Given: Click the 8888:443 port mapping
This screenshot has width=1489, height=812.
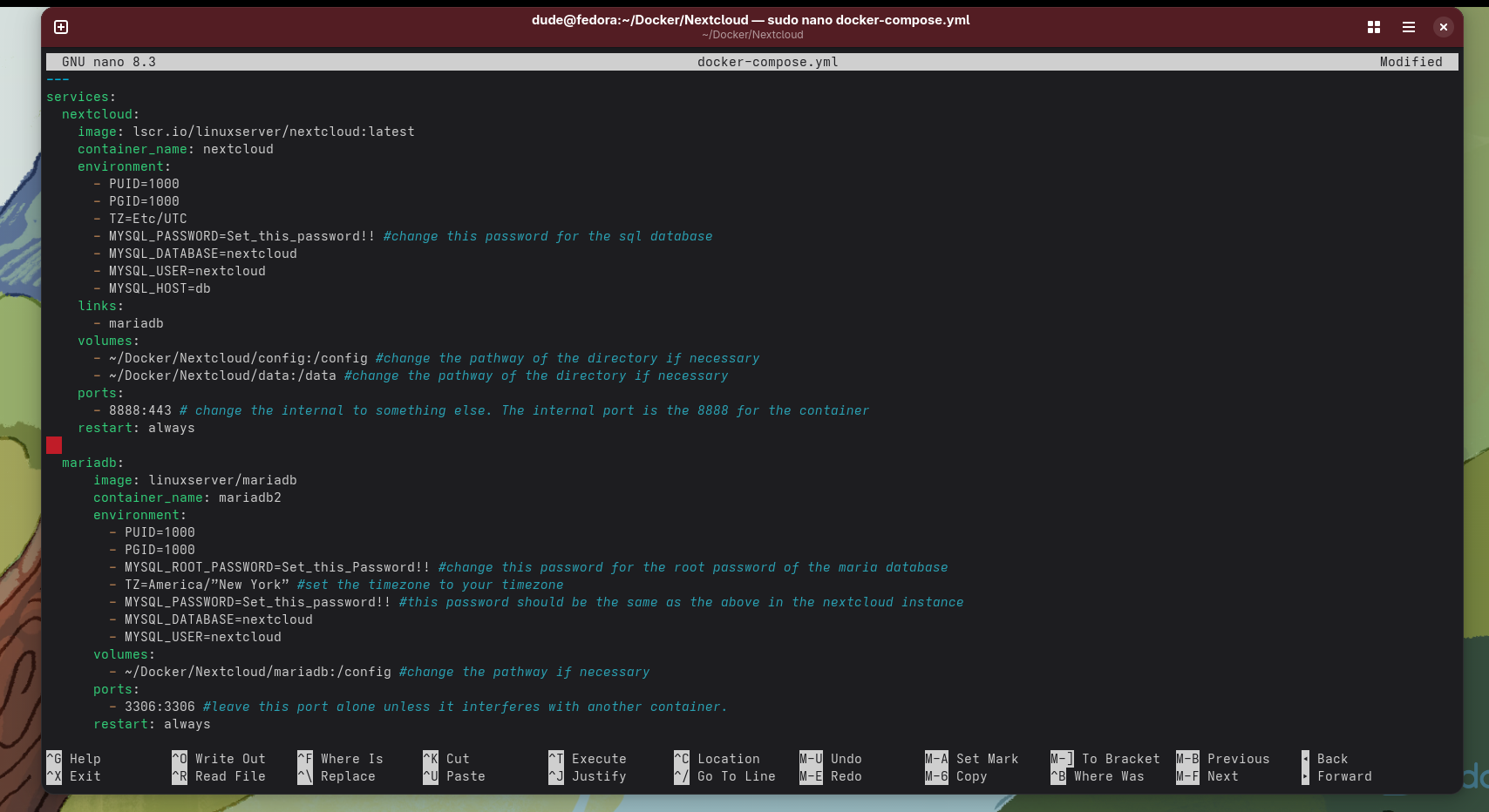Looking at the screenshot, I should (x=140, y=410).
